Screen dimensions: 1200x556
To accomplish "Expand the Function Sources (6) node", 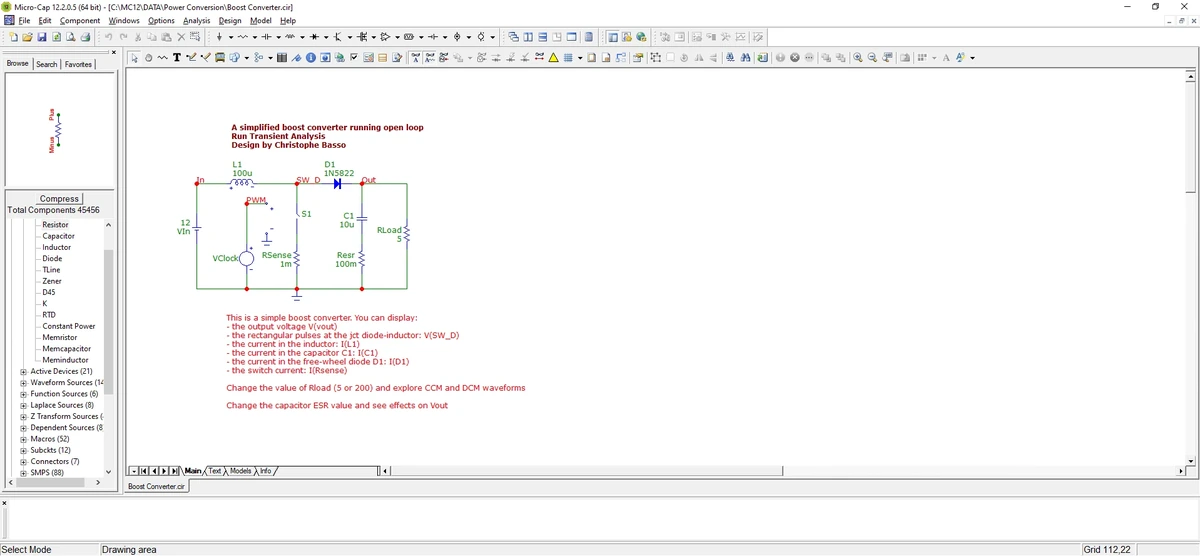I will pos(23,394).
